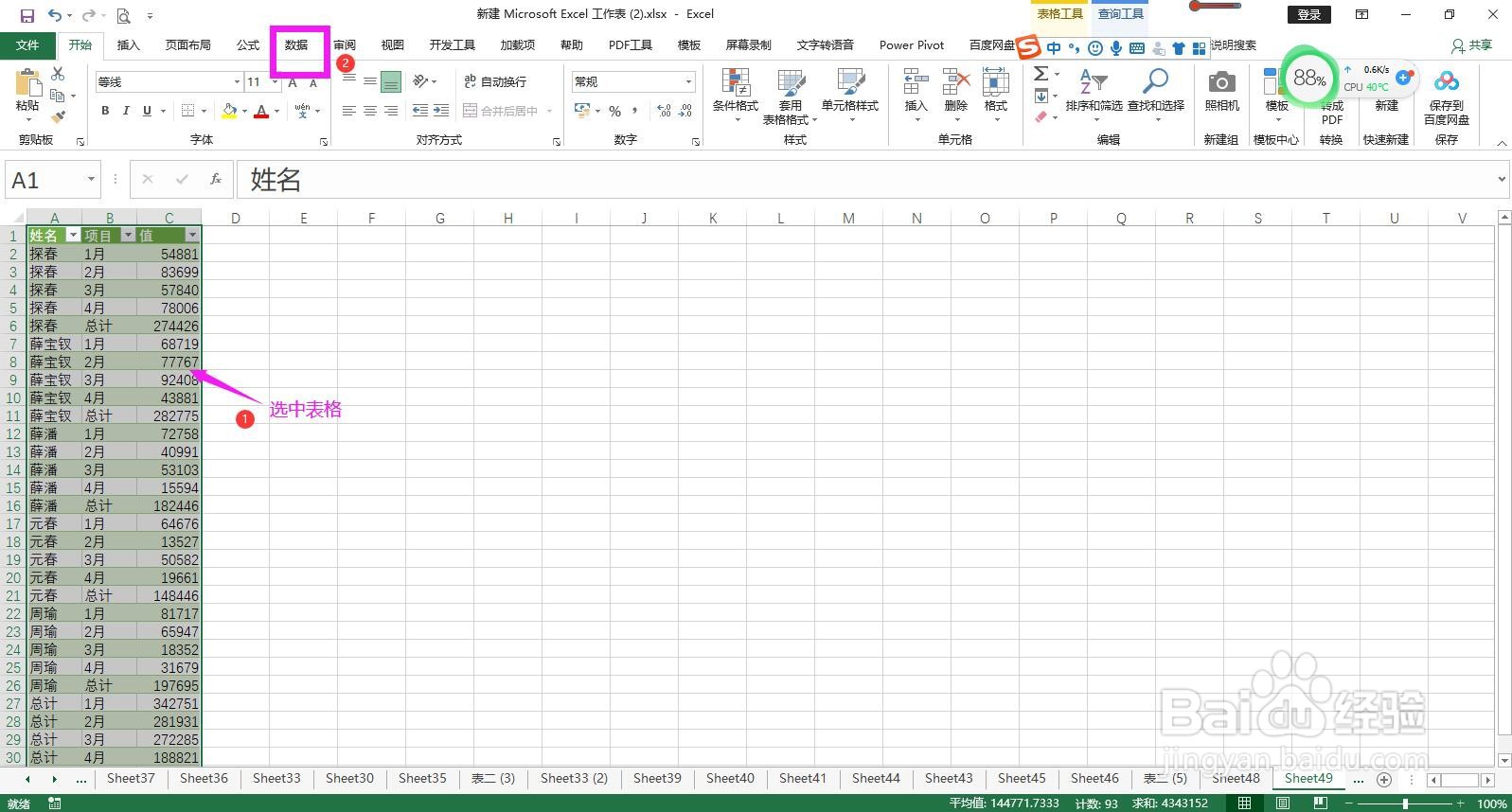Click the decrease decimal icon
This screenshot has width=1512, height=812.
pyautogui.click(x=685, y=112)
